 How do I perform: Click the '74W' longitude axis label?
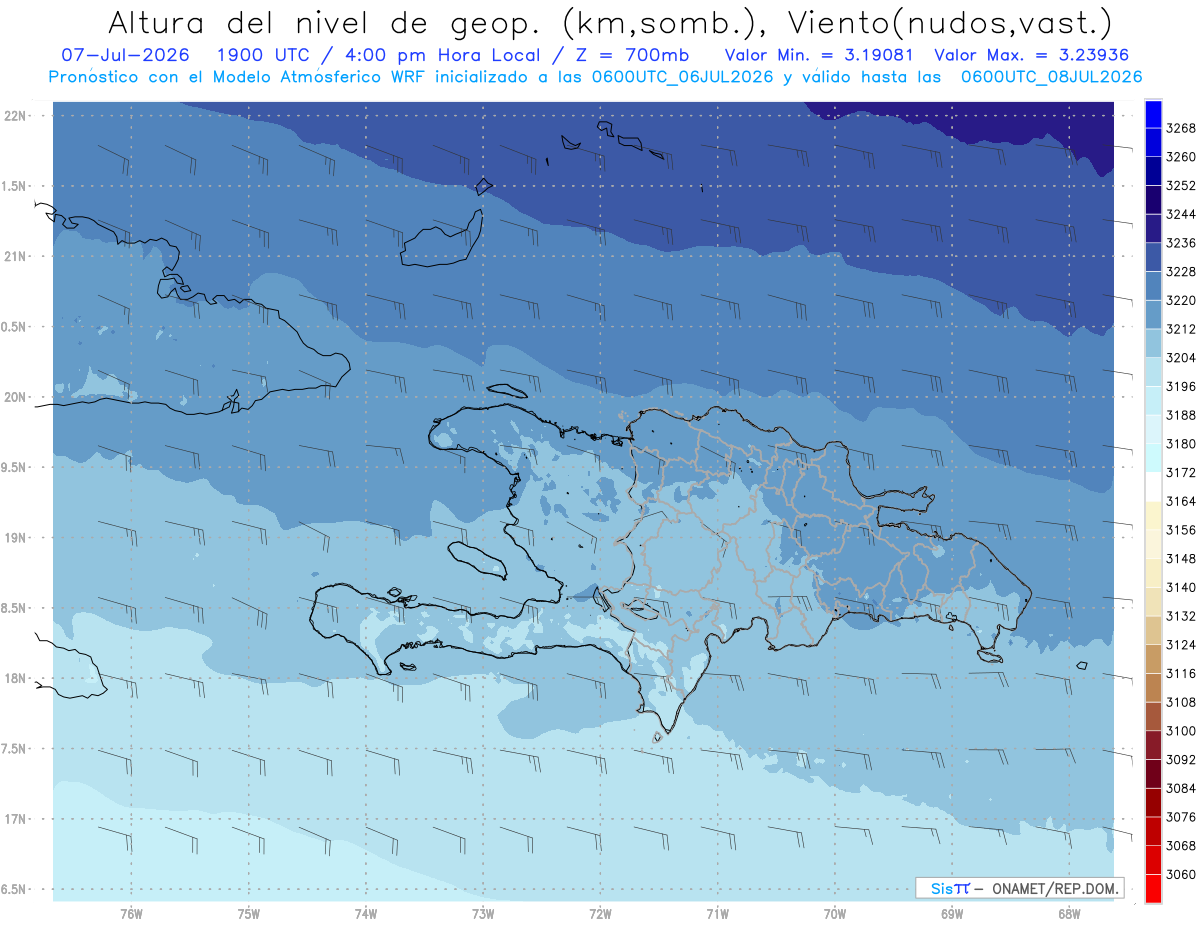coord(366,913)
